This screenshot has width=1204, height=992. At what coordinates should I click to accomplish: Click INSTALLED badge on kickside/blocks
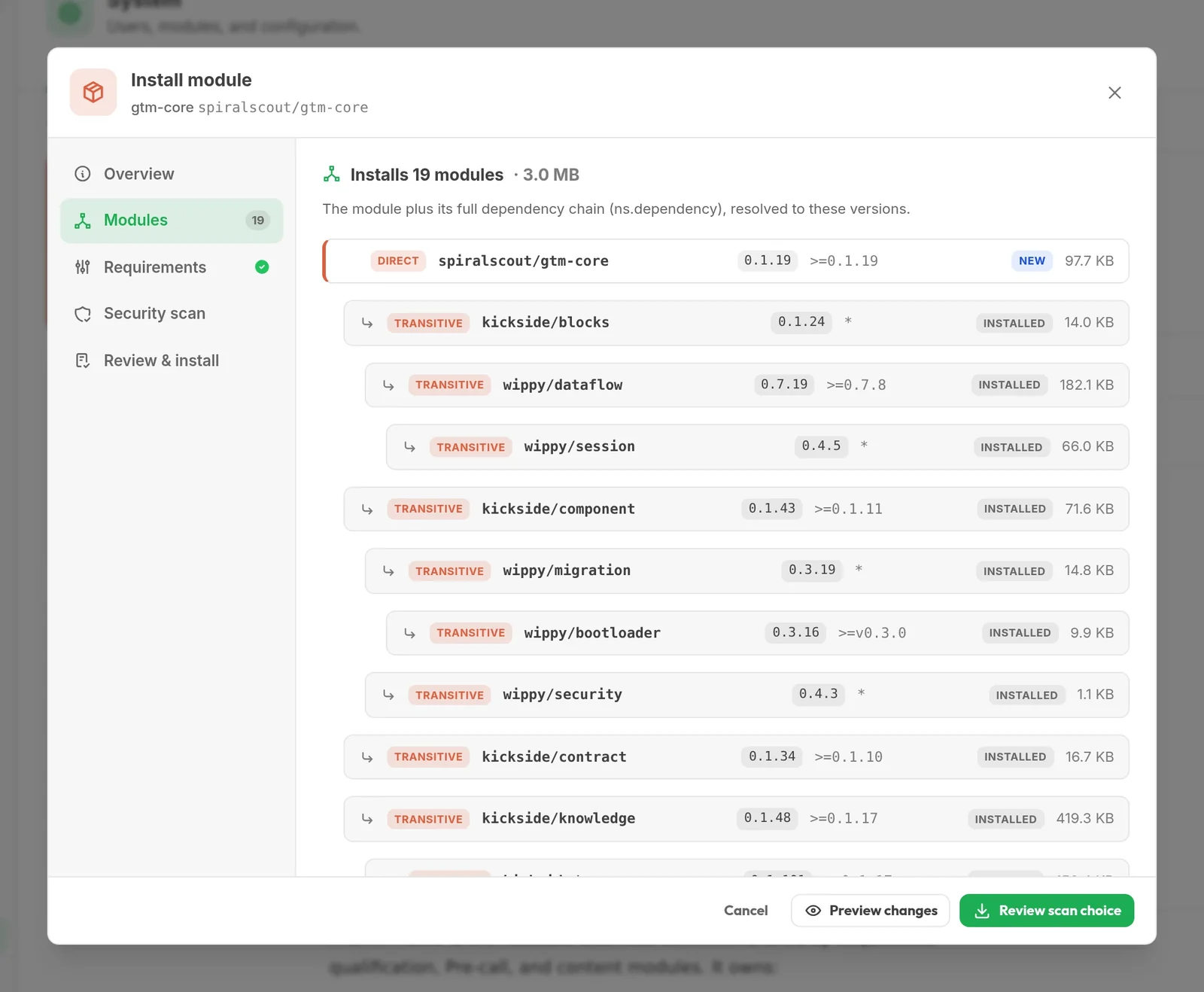[1014, 323]
